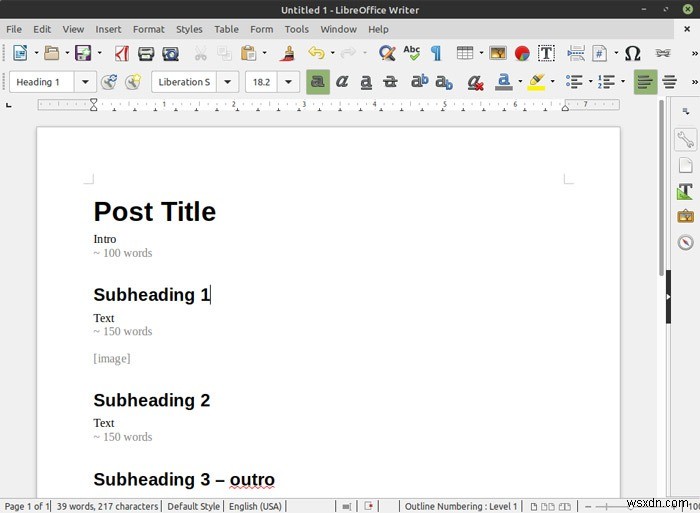Select Clone Formatting paintbrush
This screenshot has width=700, height=513.
coord(289,53)
